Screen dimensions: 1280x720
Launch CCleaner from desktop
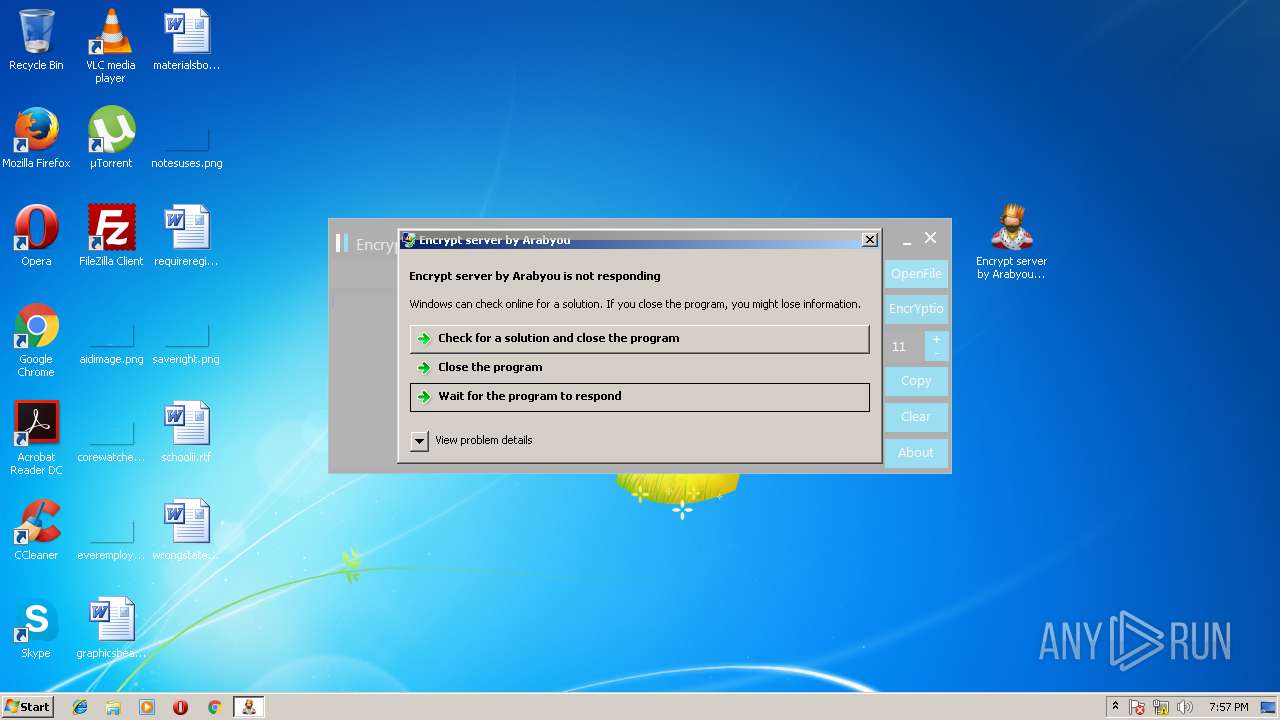click(x=36, y=530)
